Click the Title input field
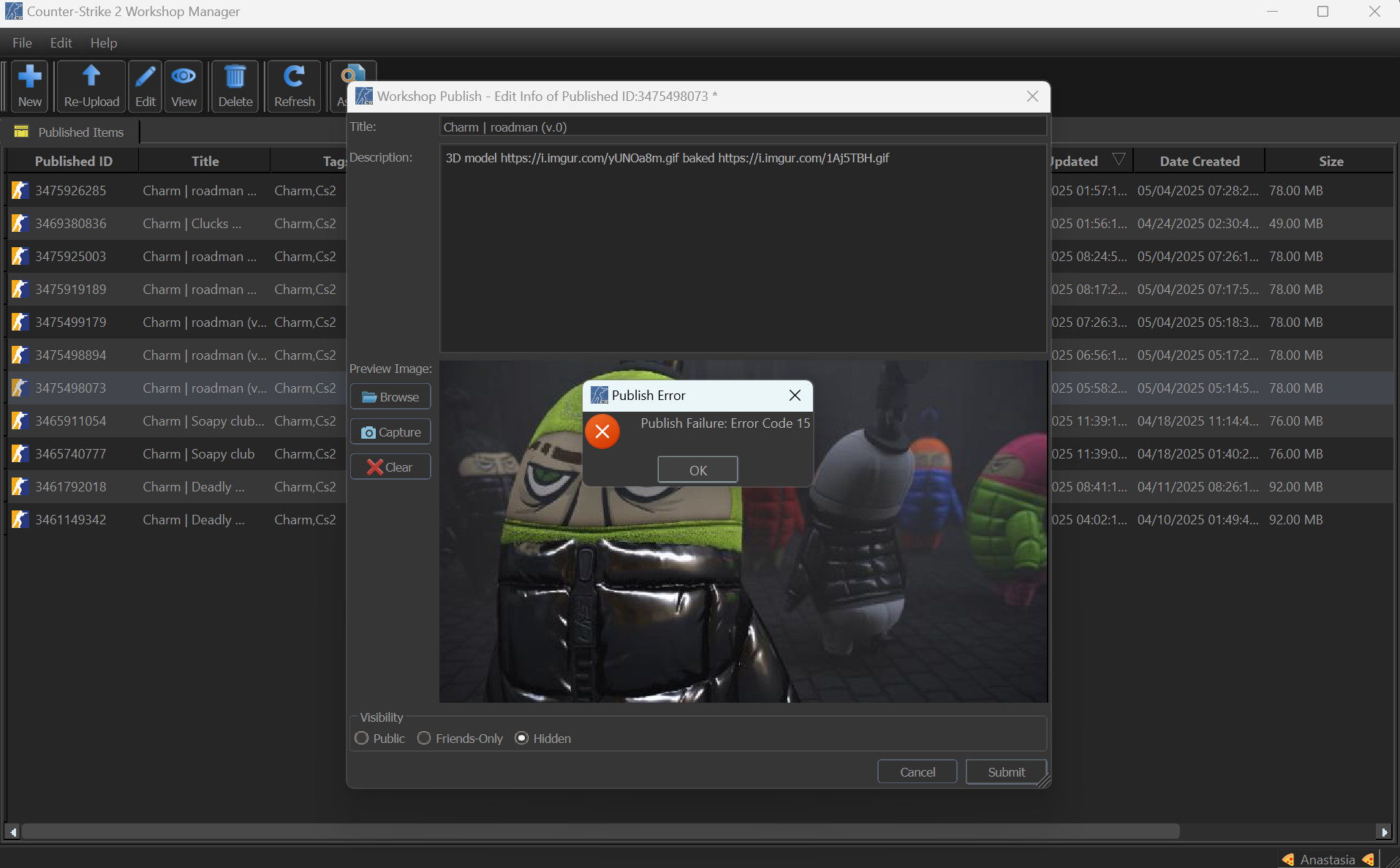 coord(743,127)
